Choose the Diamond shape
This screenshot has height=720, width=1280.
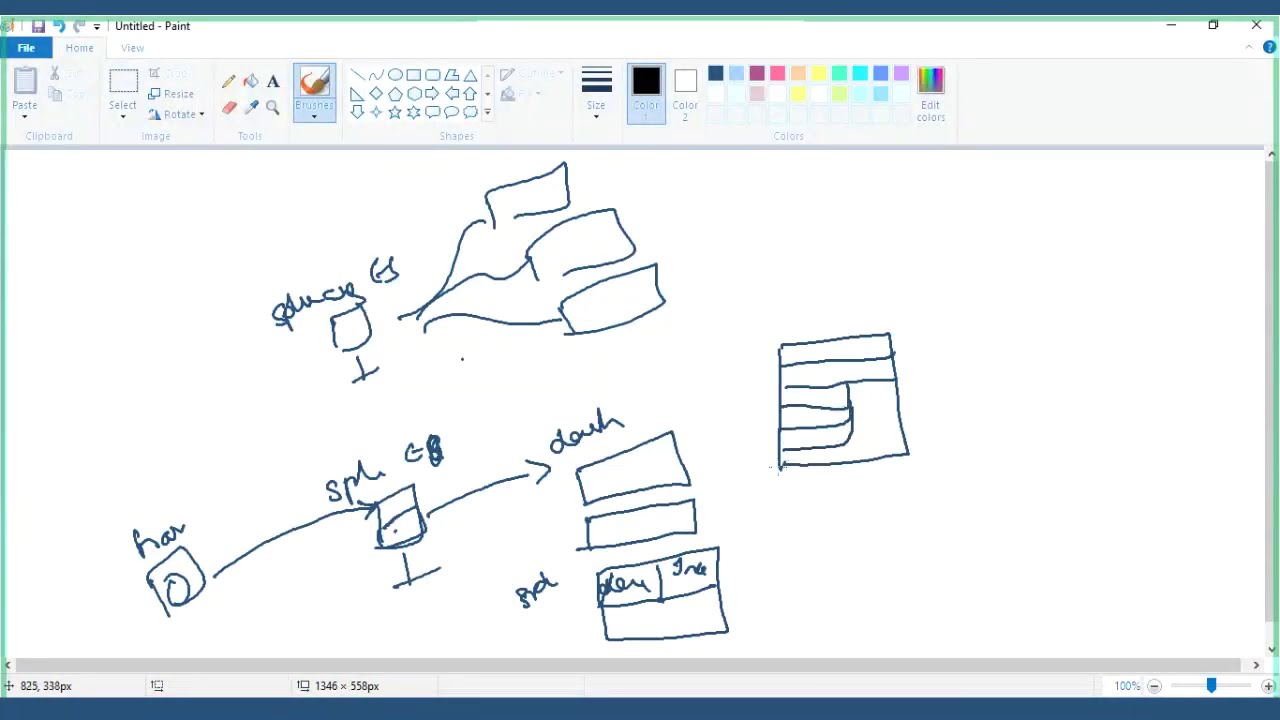pyautogui.click(x=376, y=94)
